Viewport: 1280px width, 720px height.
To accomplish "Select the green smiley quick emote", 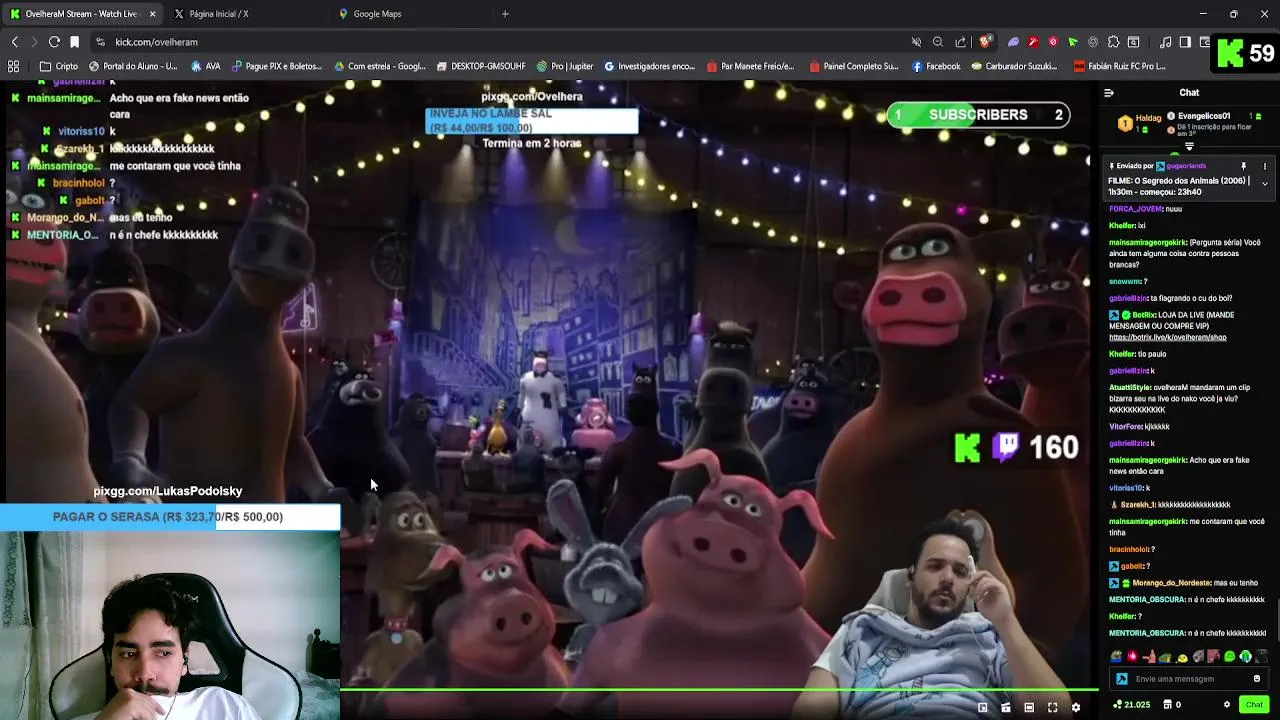I will pos(1230,657).
